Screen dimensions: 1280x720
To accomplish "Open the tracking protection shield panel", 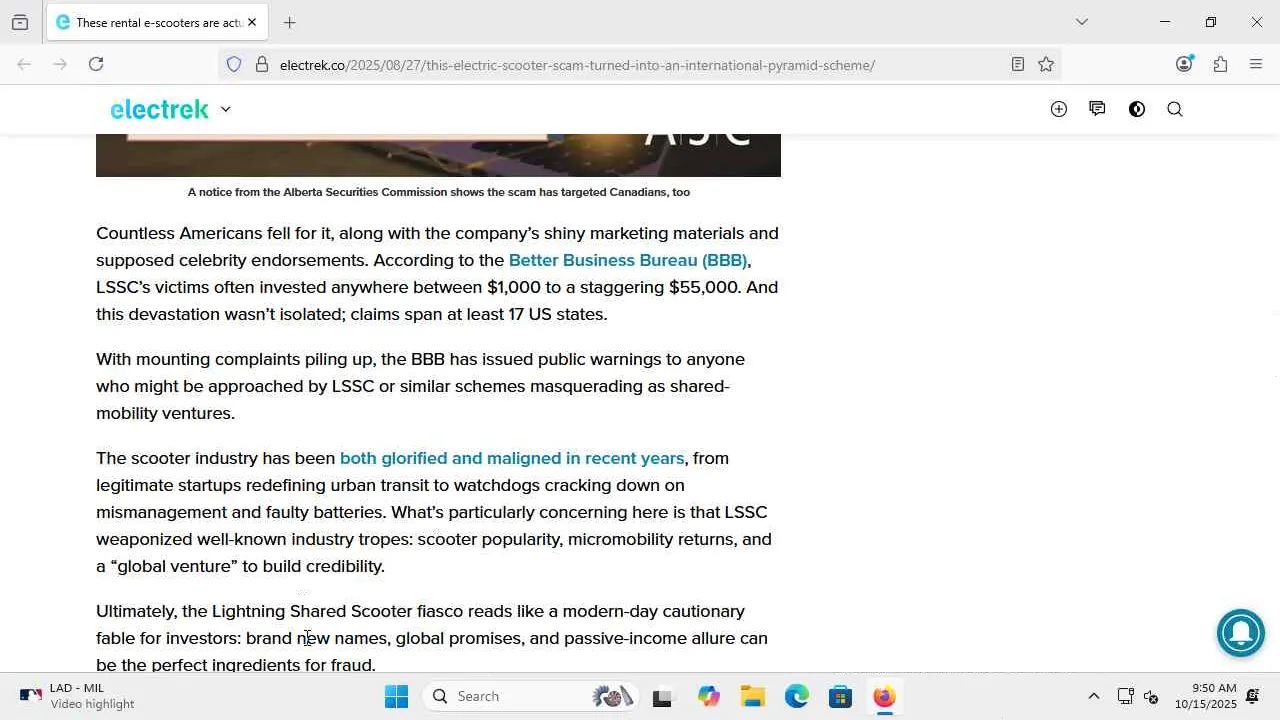I will click(234, 65).
